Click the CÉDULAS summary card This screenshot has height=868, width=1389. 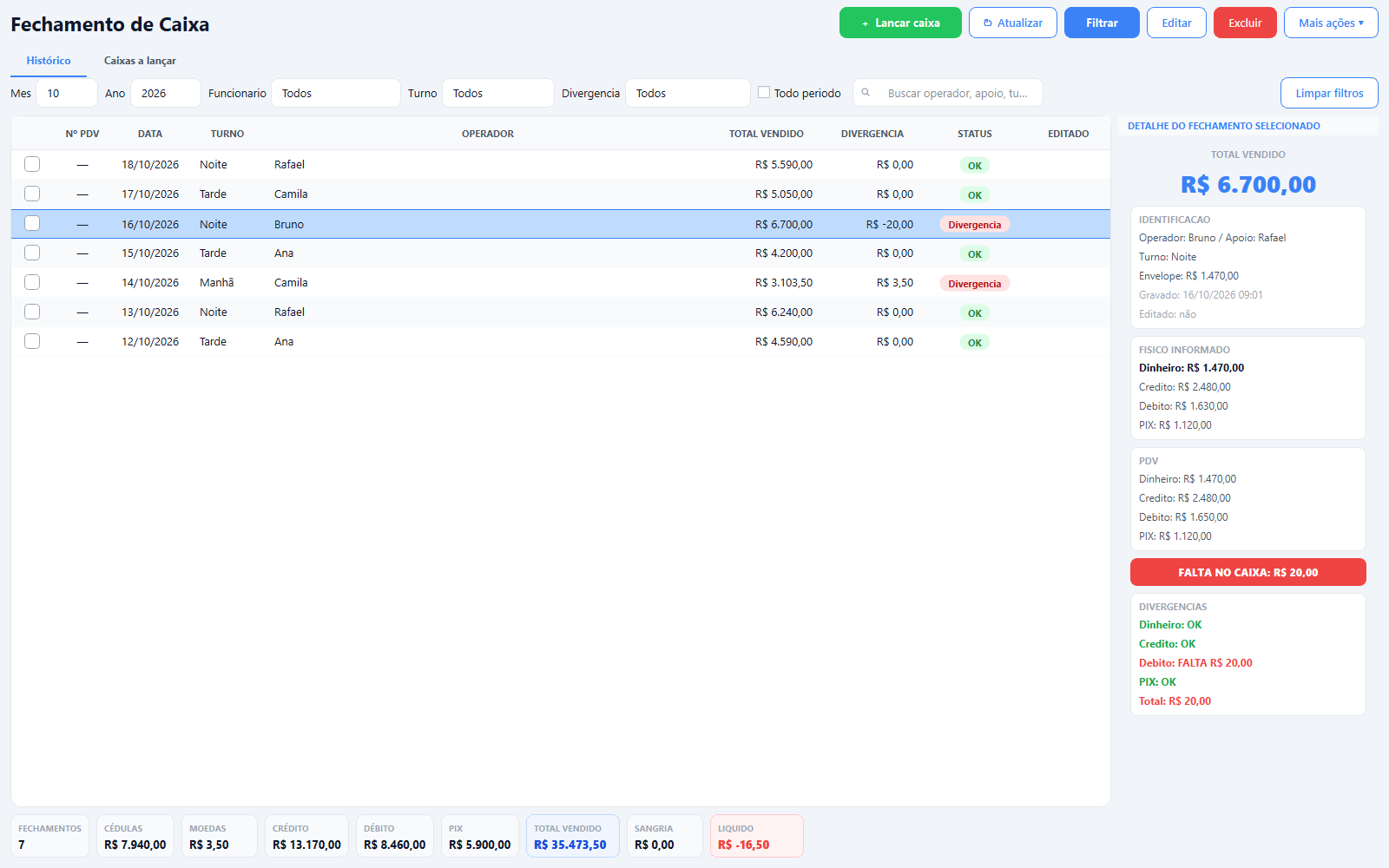coord(135,836)
